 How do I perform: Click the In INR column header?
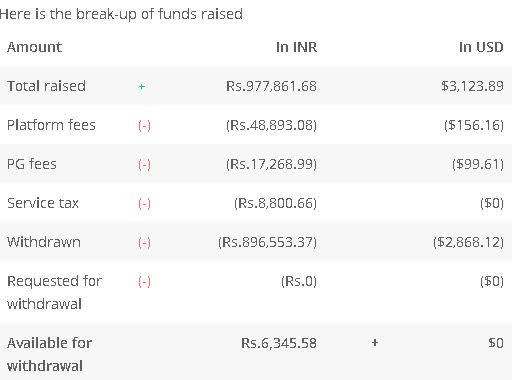[297, 47]
